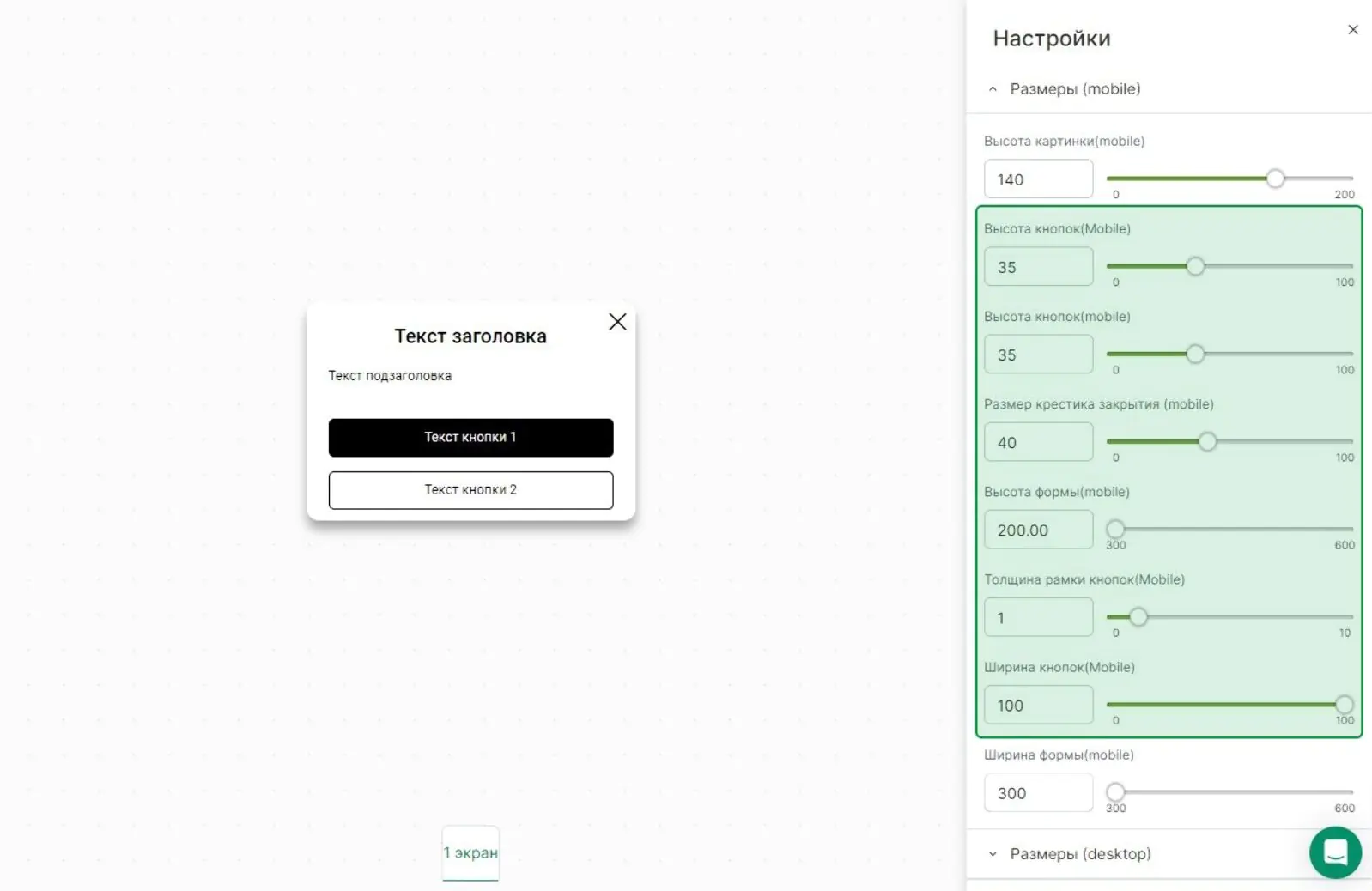The image size is (1372, 891).
Task: Click the popup preview close cross
Action: [x=617, y=322]
